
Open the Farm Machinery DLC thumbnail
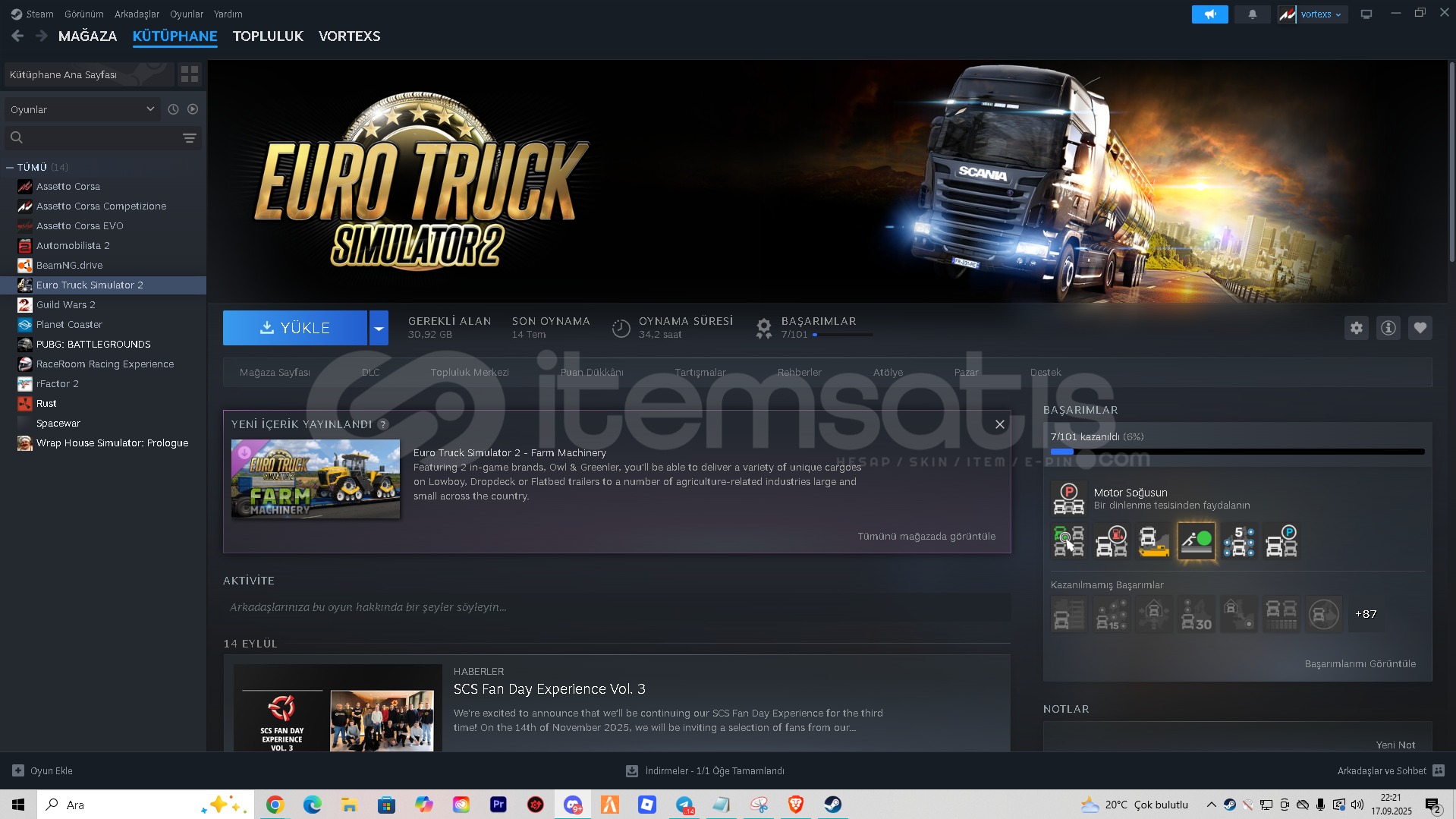[316, 479]
